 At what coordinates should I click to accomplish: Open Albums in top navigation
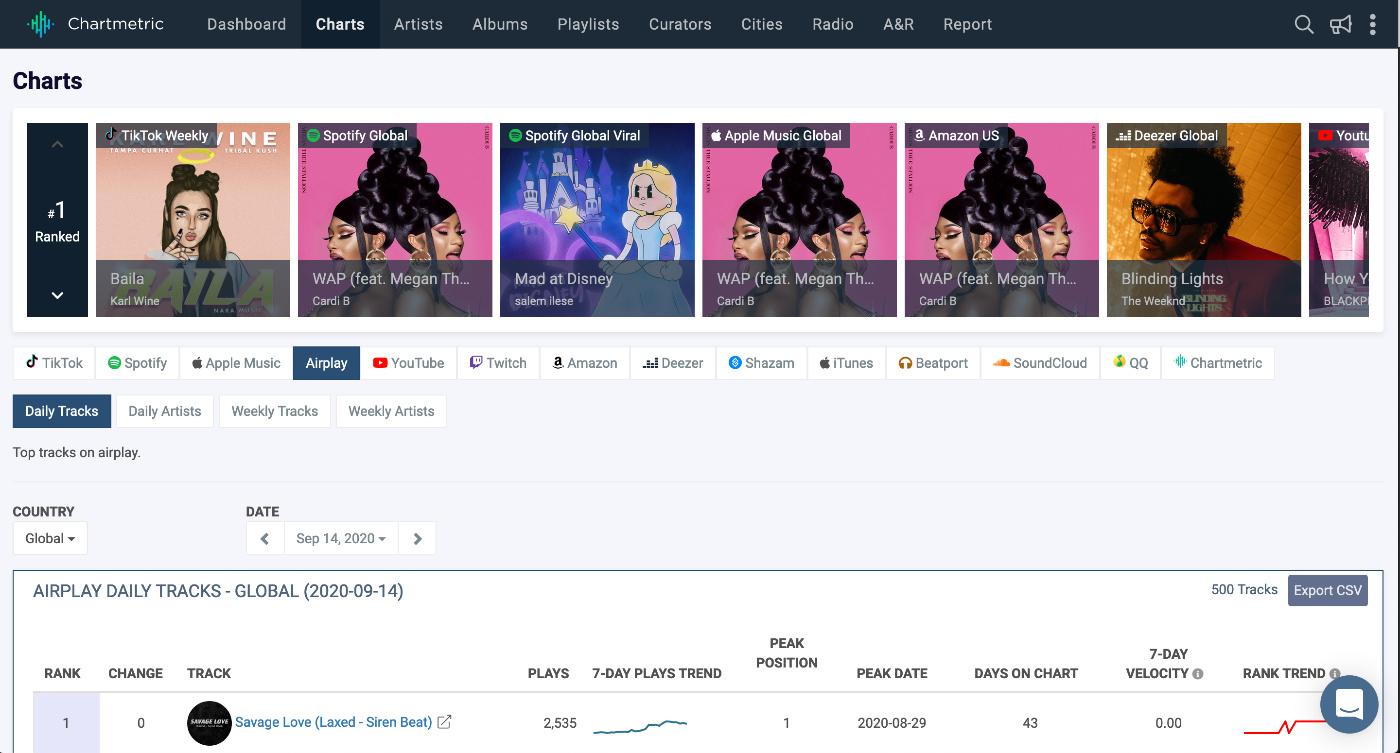[500, 24]
